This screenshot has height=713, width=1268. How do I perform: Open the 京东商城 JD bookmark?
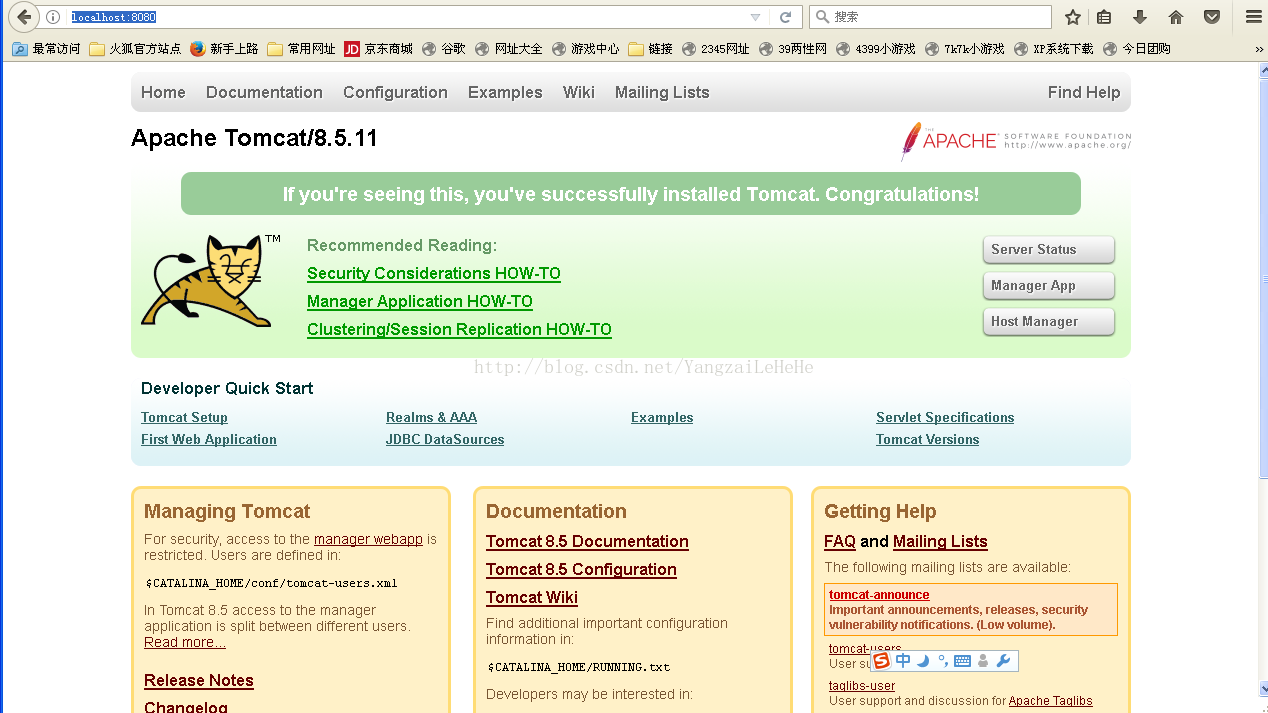click(378, 48)
